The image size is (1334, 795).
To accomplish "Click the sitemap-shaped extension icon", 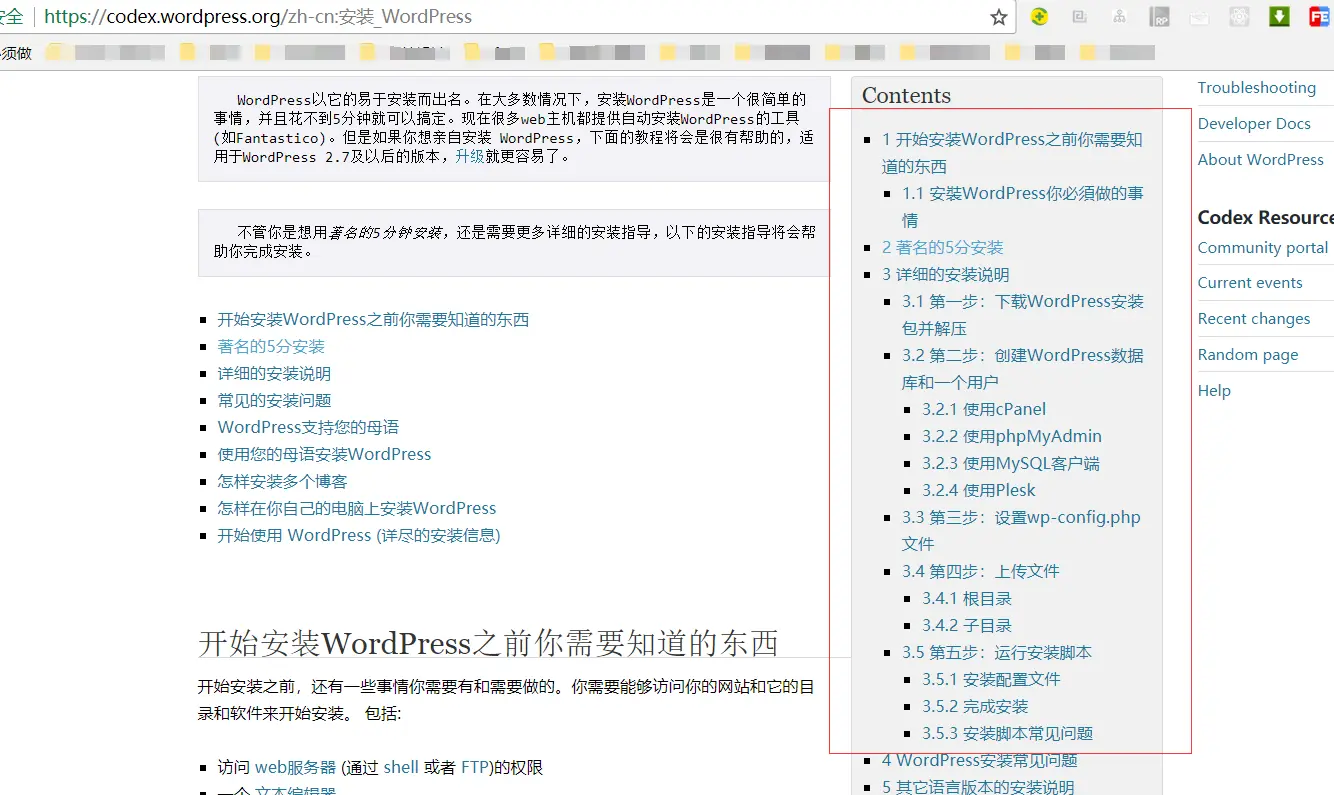I will [1119, 16].
